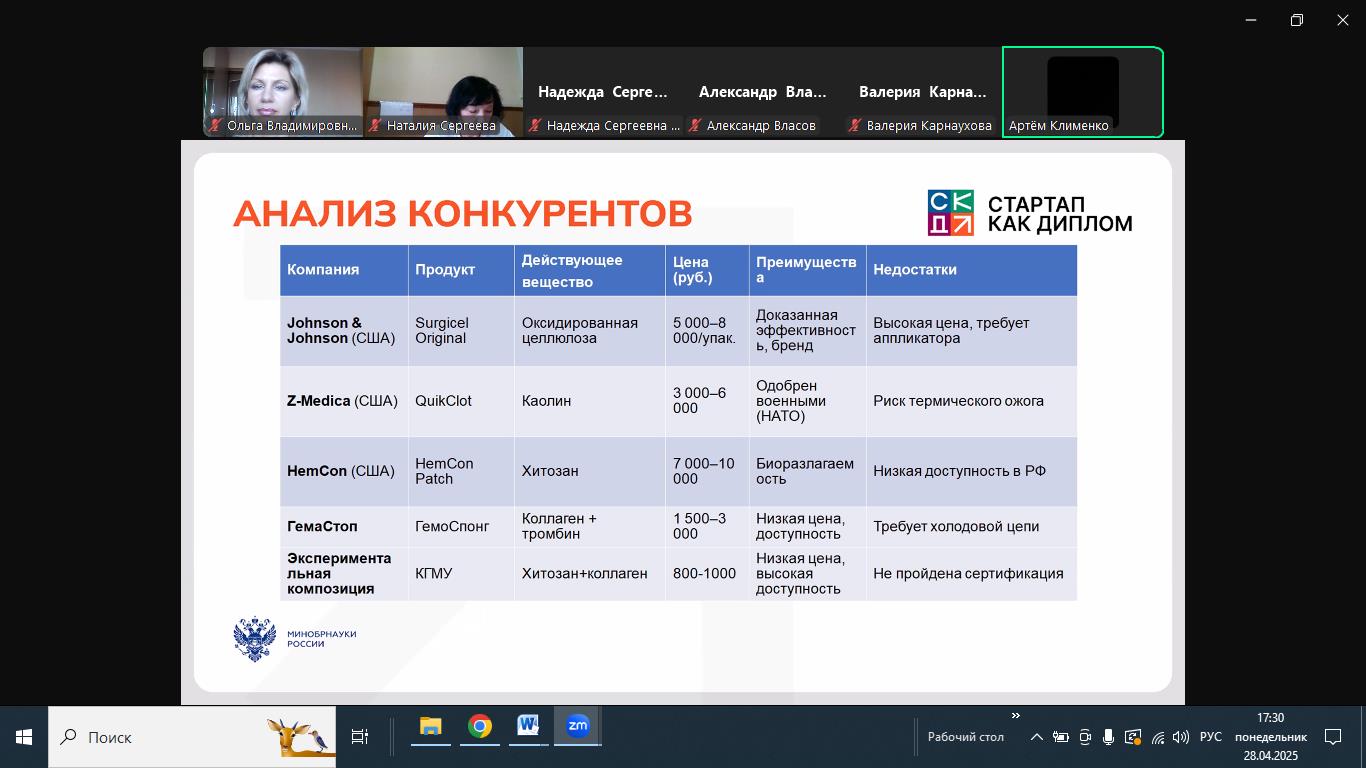The image size is (1366, 768).
Task: Click Наталия Сергеева's muted microphone icon
Action: coord(375,126)
